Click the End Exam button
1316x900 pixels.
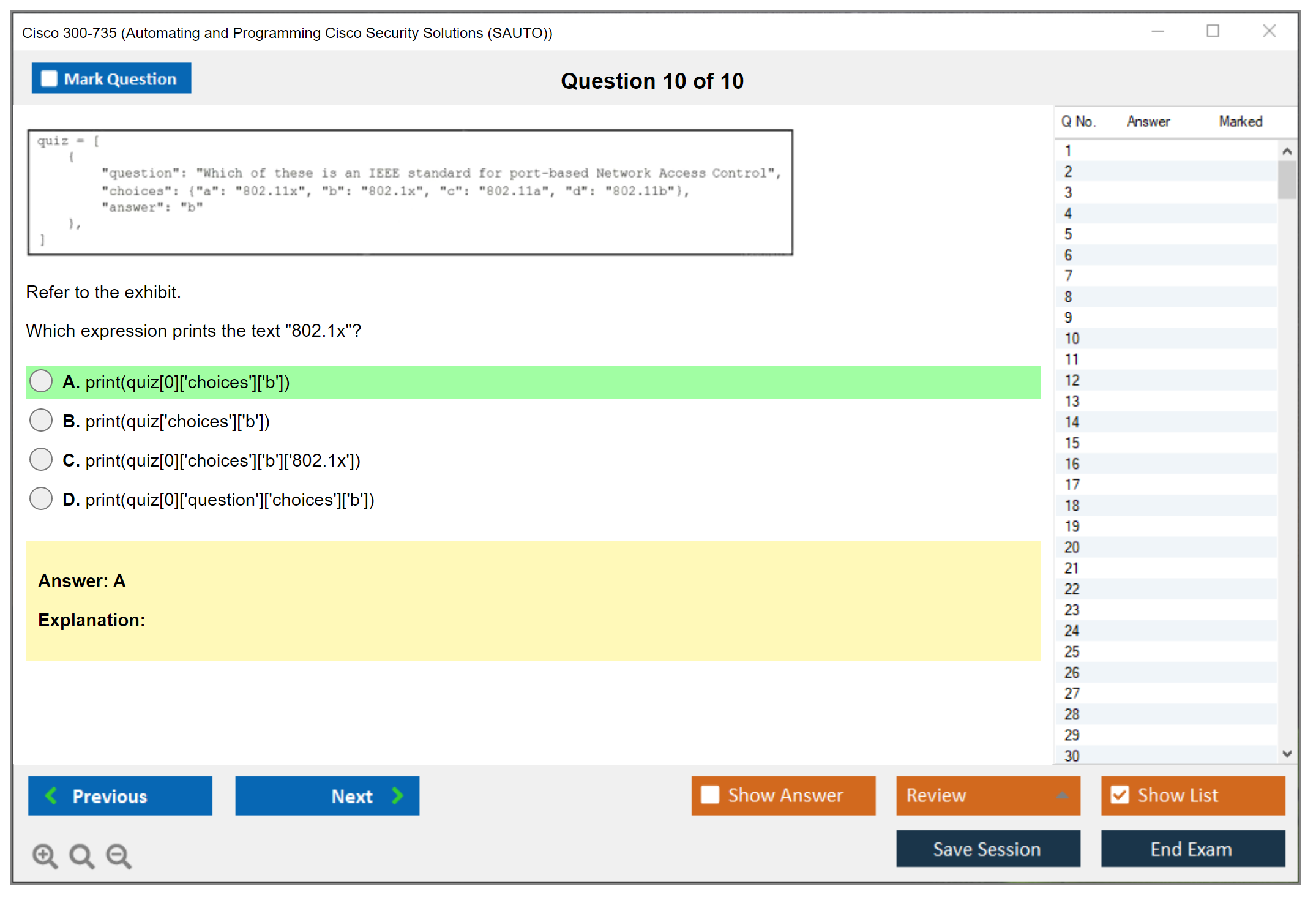tap(1192, 849)
